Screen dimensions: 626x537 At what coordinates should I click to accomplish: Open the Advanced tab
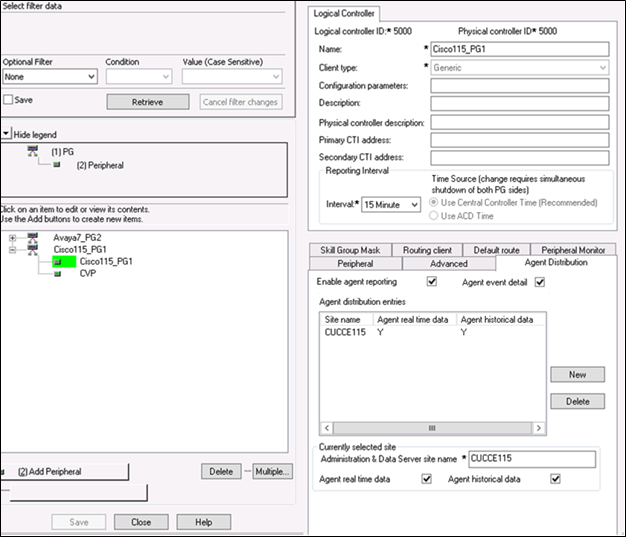point(449,264)
